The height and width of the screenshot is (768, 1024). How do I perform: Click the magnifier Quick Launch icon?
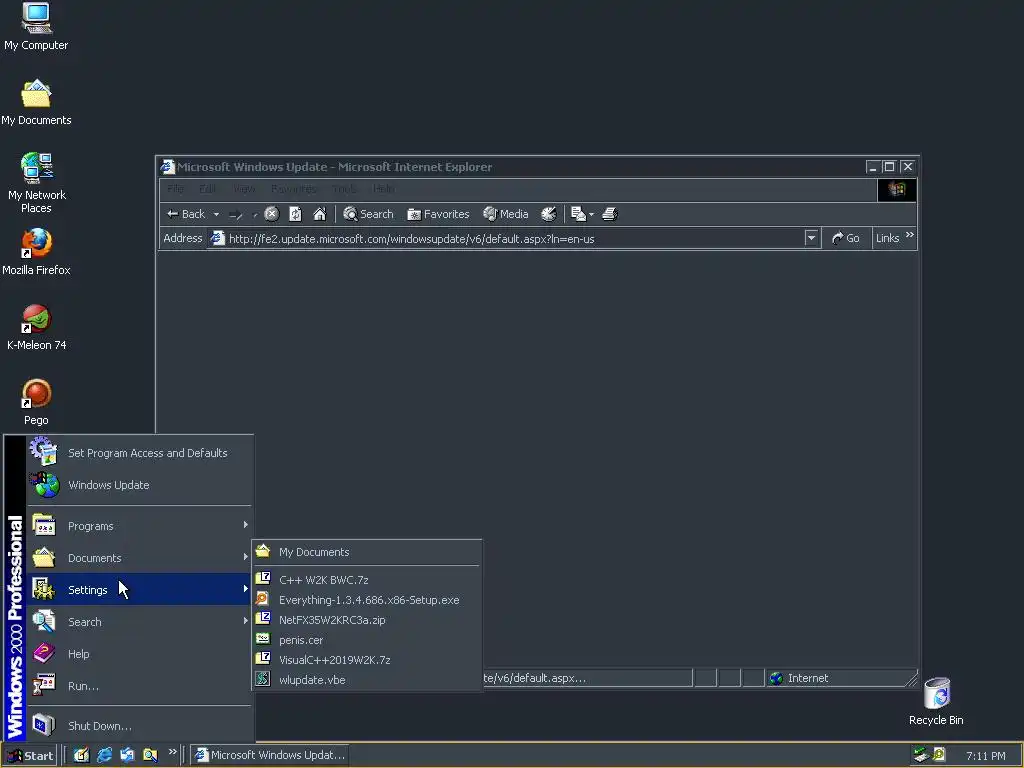(x=150, y=755)
